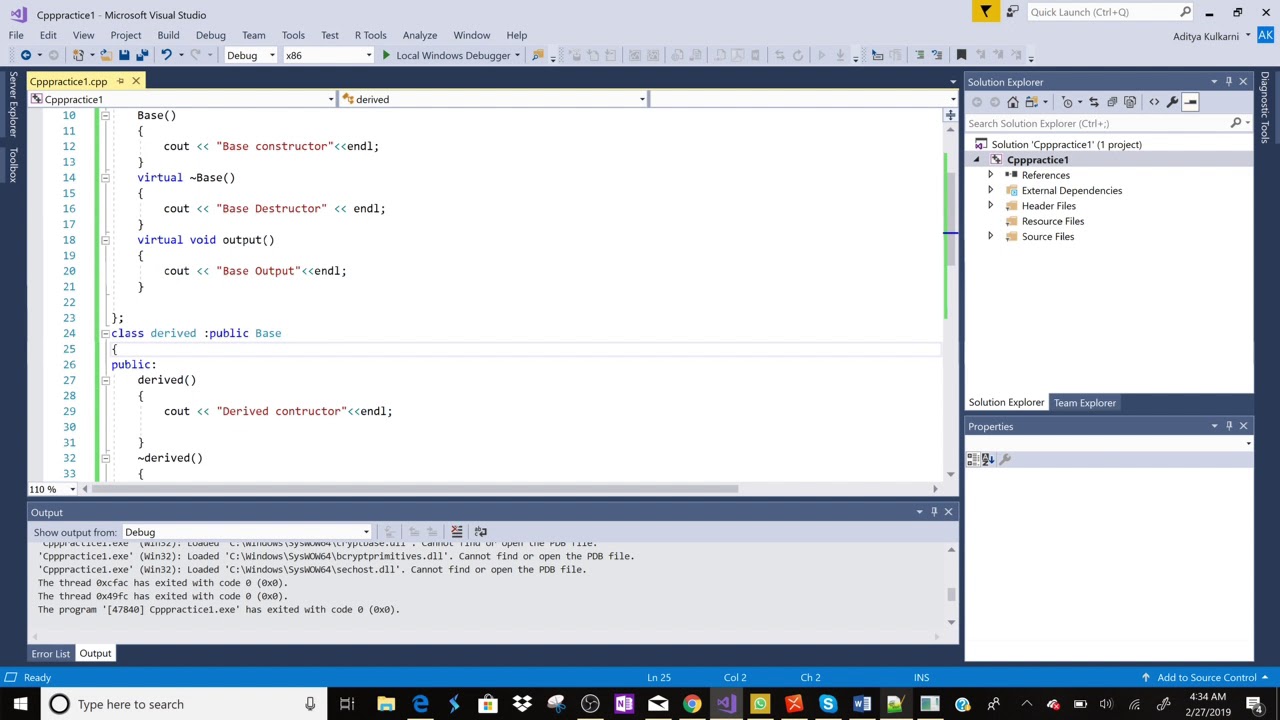The width and height of the screenshot is (1280, 720).
Task: Click the editor horizontal scrollbar thumb
Action: click(x=415, y=489)
